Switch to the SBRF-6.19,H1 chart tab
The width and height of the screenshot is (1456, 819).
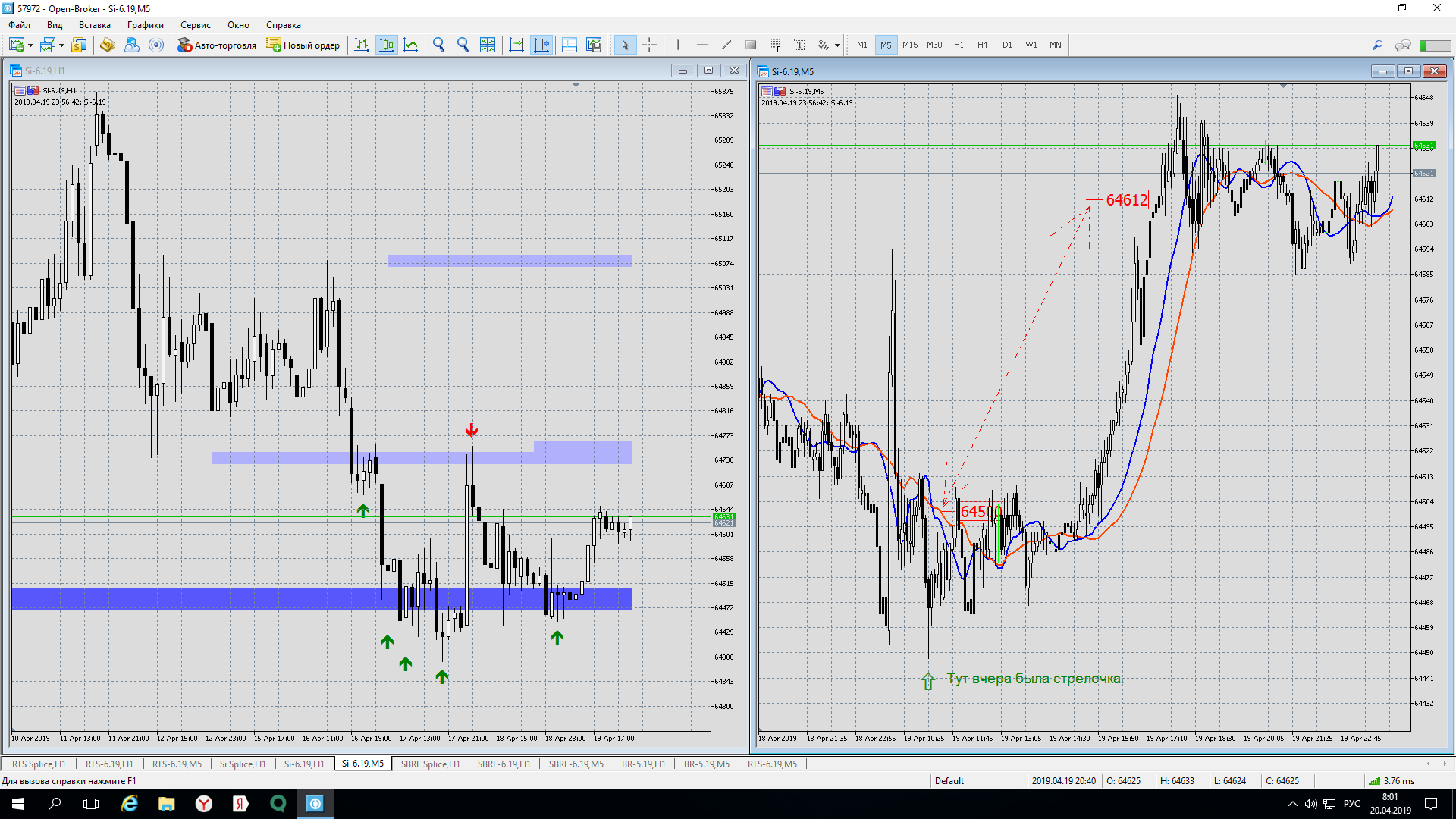(x=504, y=764)
